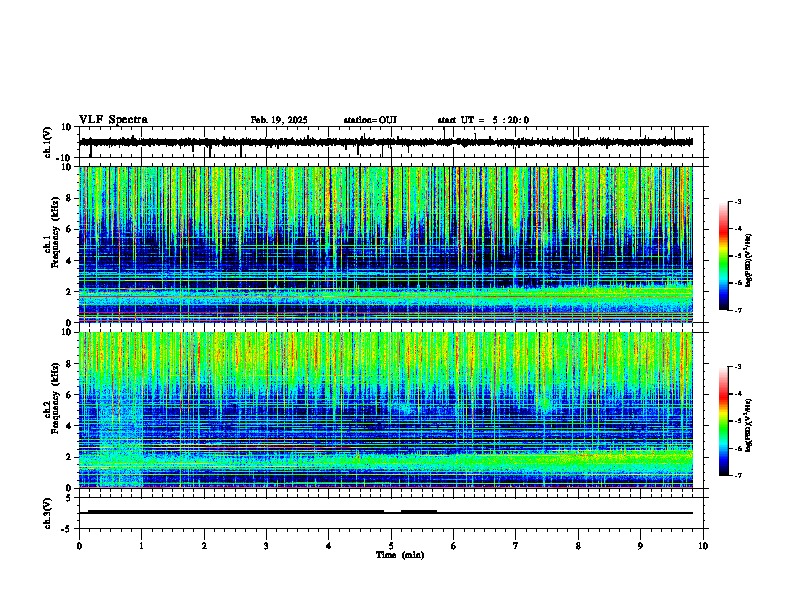This screenshot has height=612, width=792.
Task: Click the time axis tick label "9"
Action: click(640, 546)
